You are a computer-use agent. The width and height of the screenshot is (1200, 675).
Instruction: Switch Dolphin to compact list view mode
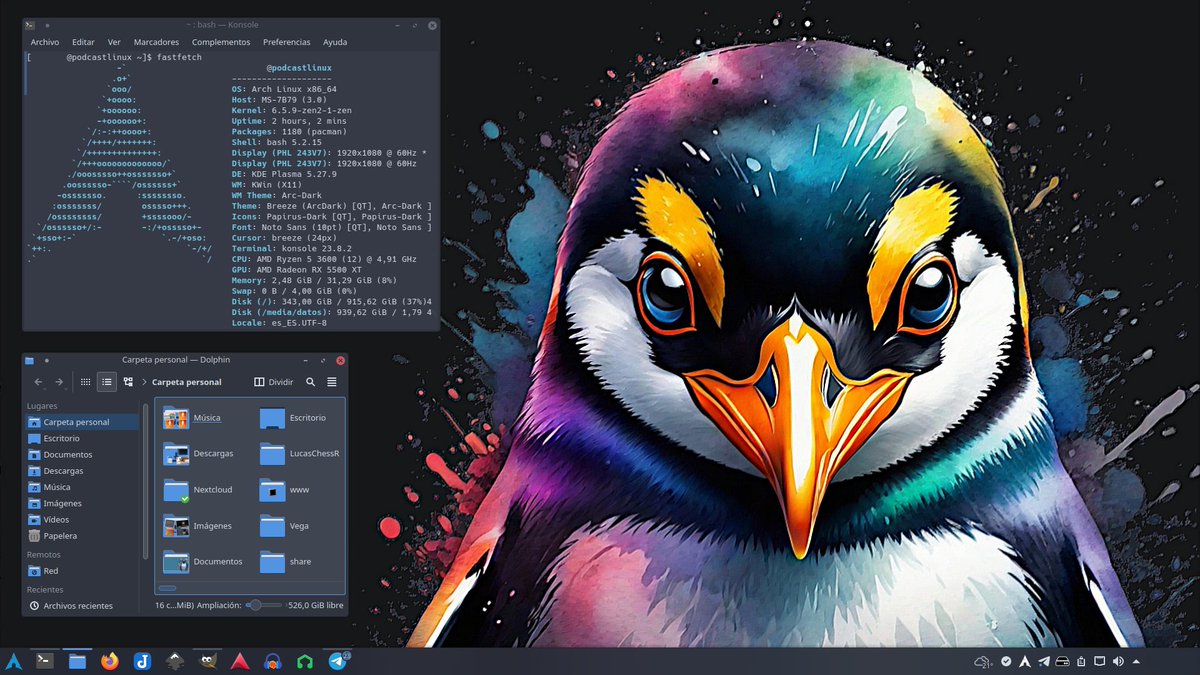(107, 382)
